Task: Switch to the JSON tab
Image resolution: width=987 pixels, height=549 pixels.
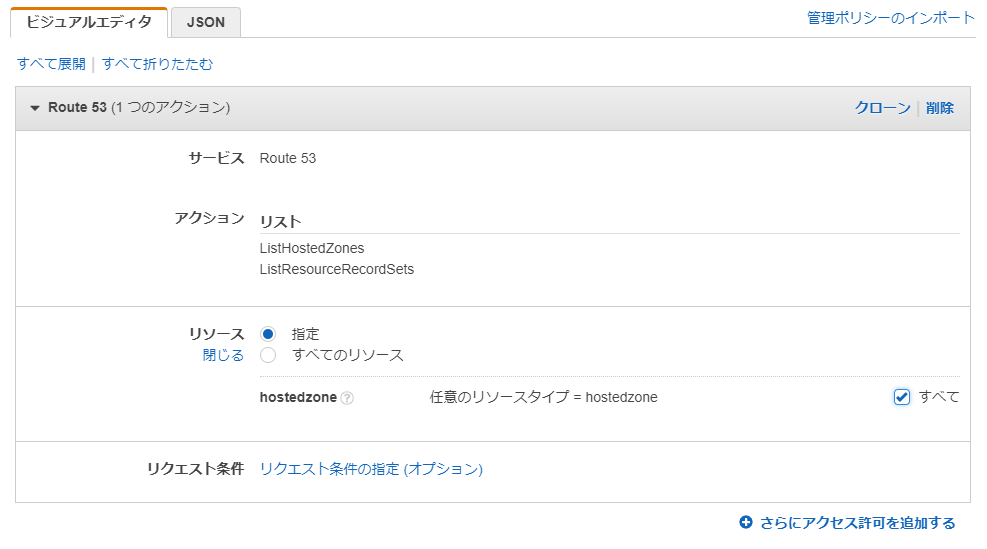Action: pyautogui.click(x=206, y=22)
